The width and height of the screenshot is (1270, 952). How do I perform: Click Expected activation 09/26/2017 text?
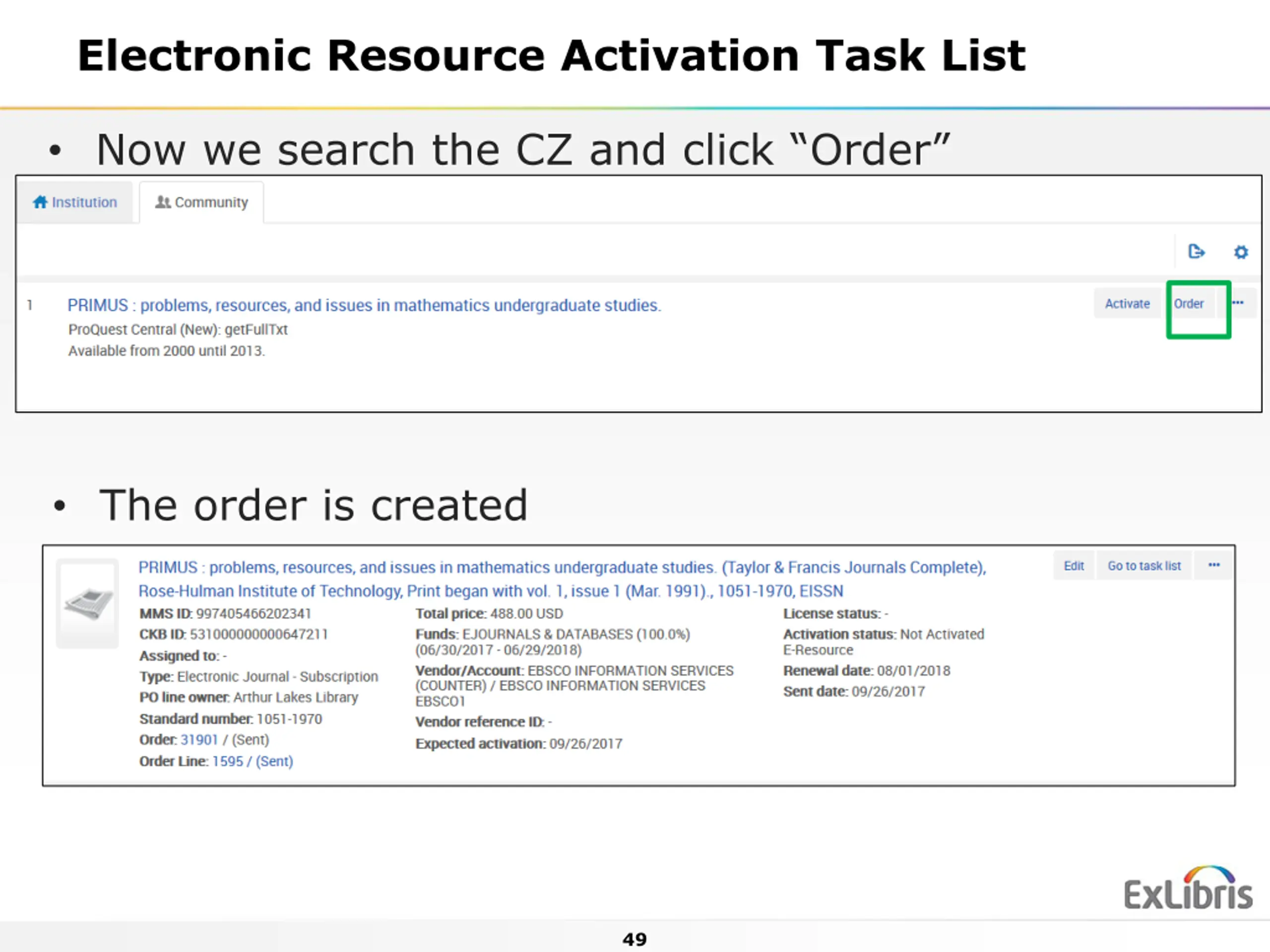point(519,743)
